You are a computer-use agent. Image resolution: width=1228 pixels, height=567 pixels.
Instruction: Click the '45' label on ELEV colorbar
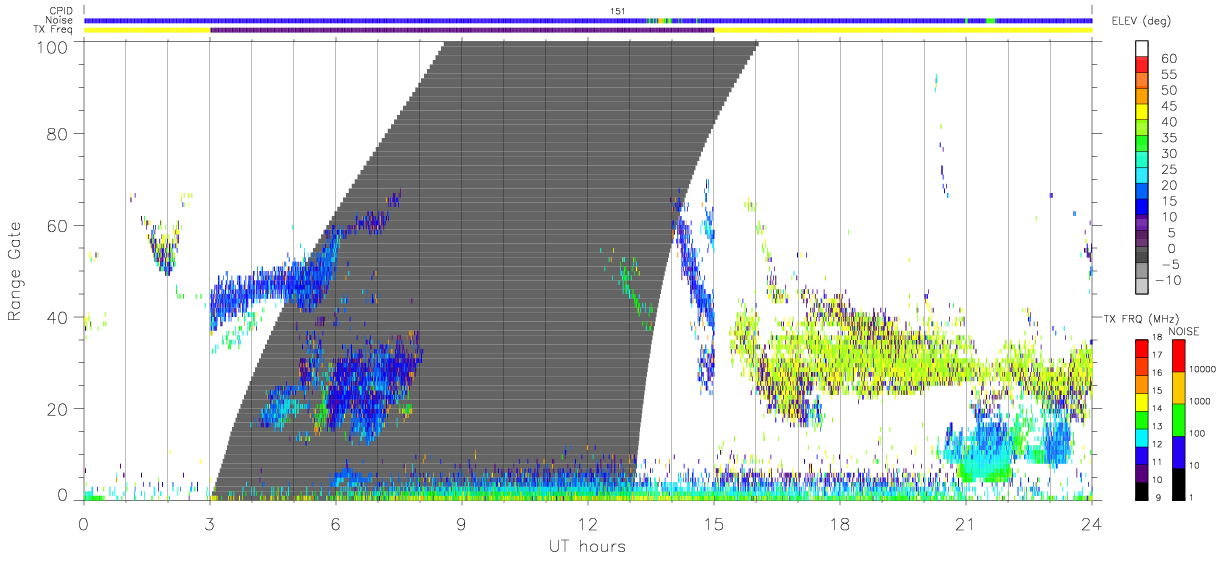(1169, 106)
